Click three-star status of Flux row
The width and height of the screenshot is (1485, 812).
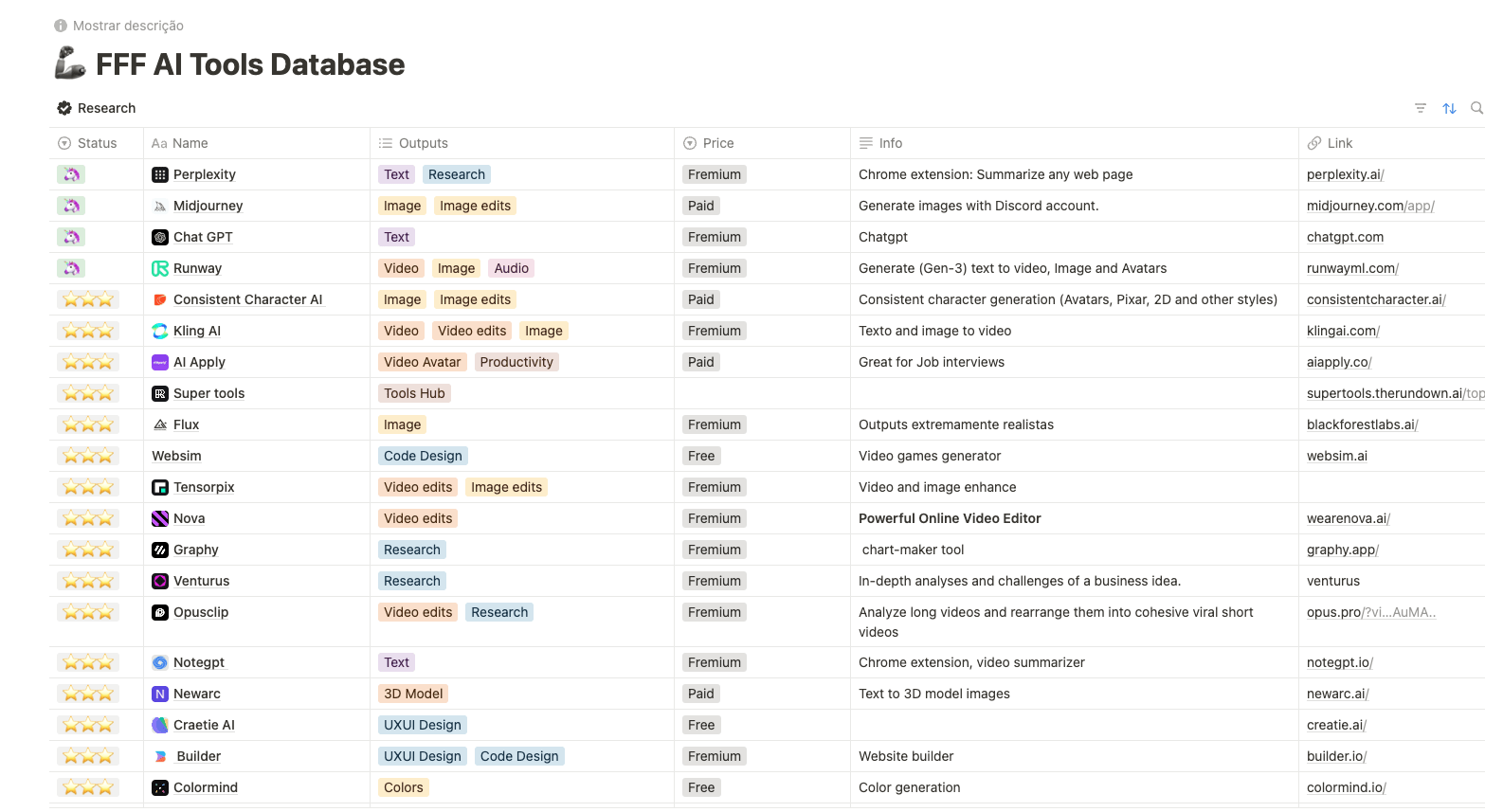(88, 424)
